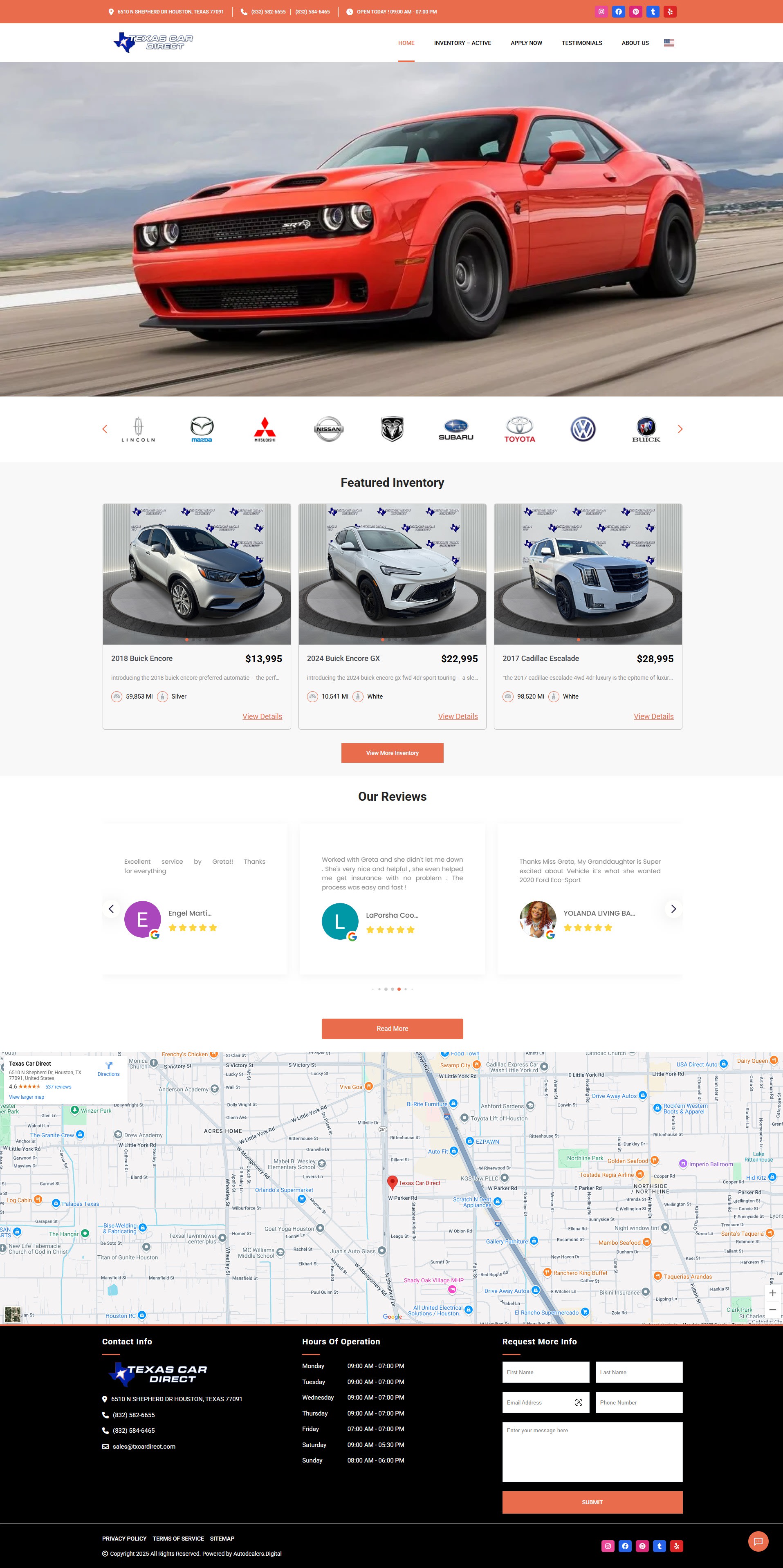Select the Mazda brand logo
Screen dimensions: 783x1568
point(202,429)
